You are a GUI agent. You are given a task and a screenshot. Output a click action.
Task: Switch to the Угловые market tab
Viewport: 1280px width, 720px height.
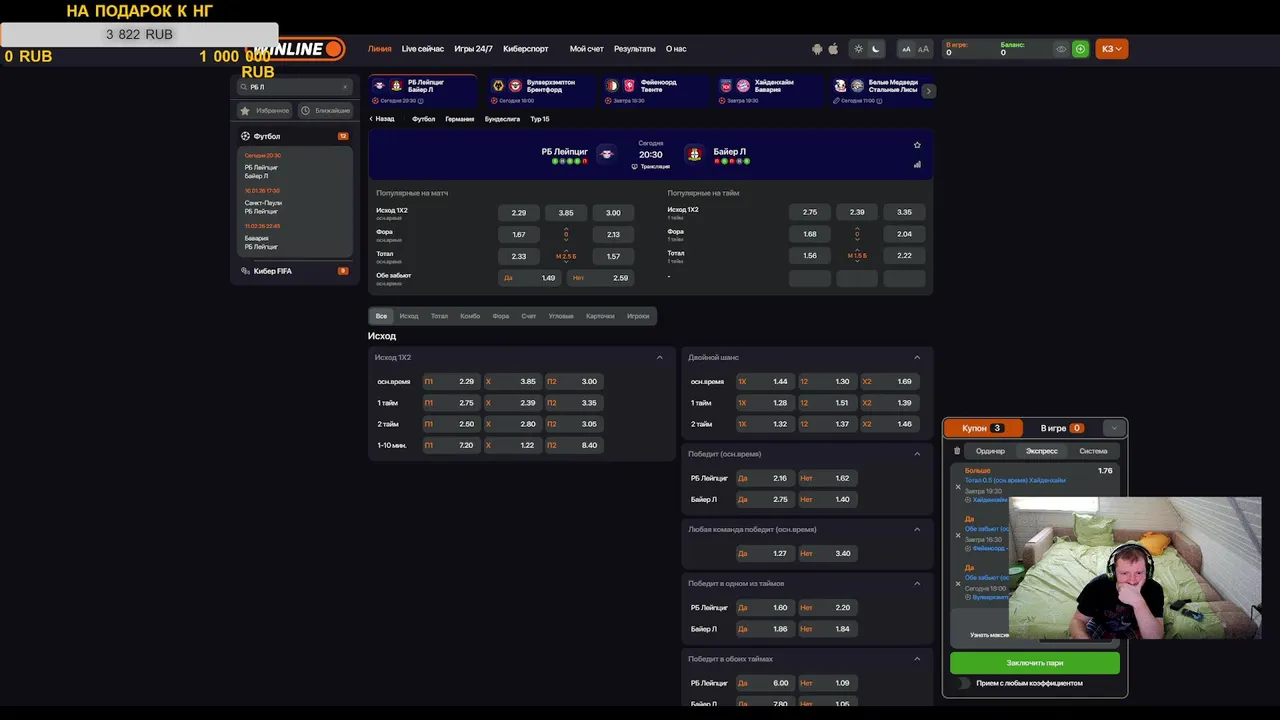[561, 316]
